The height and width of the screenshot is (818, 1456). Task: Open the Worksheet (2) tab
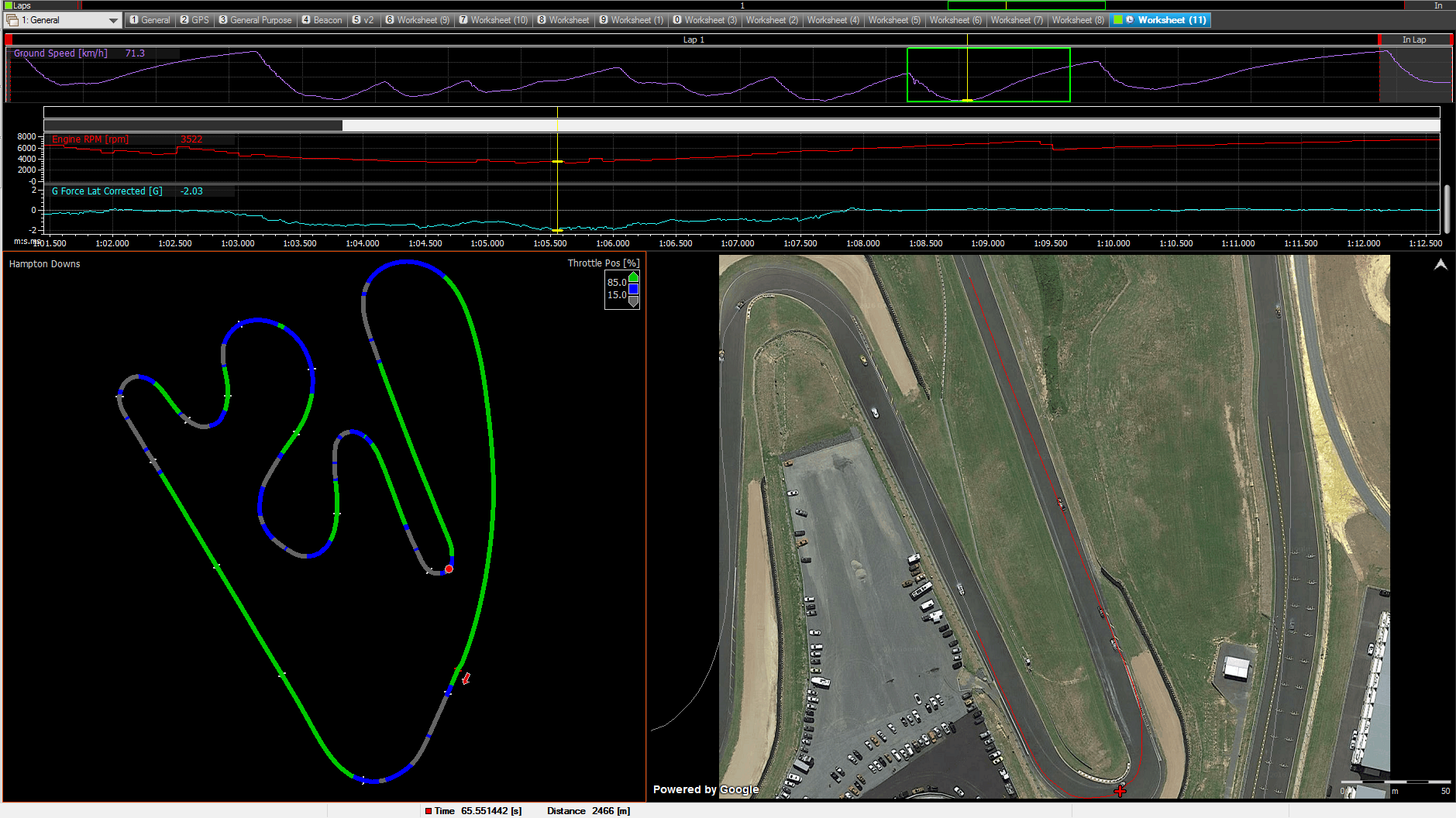pyautogui.click(x=772, y=20)
